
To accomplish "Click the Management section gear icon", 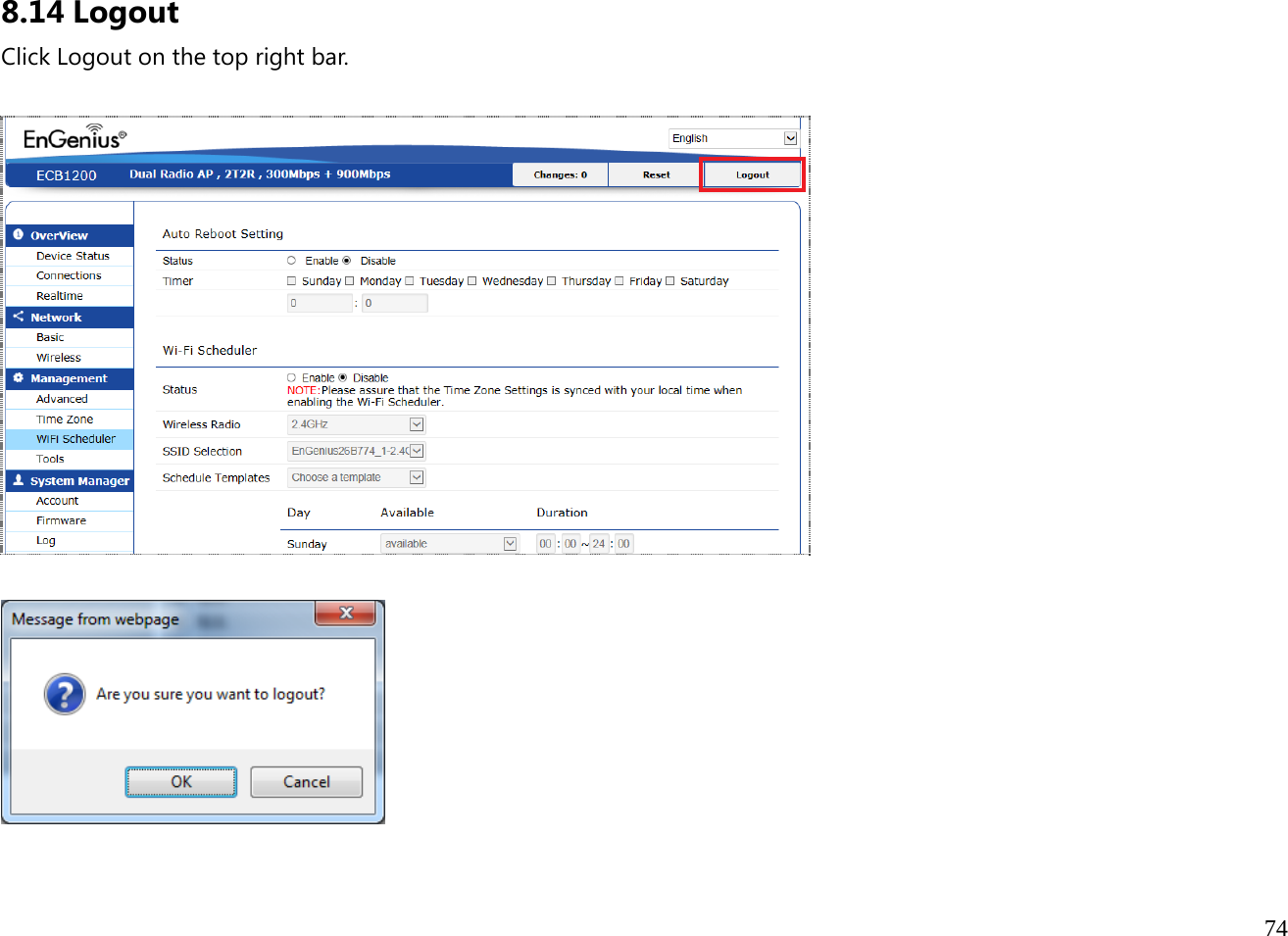I will point(18,377).
